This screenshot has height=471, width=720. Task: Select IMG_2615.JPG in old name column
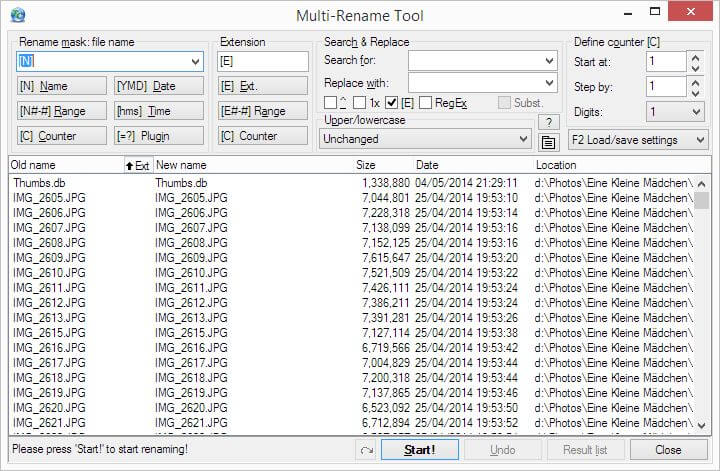[x=49, y=333]
